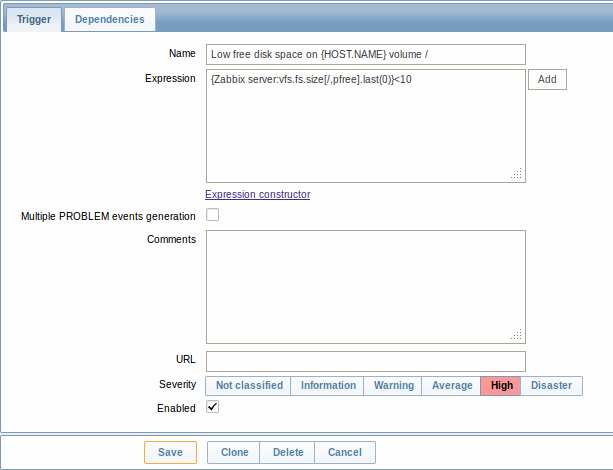Open the Expression constructor link

pos(258,194)
